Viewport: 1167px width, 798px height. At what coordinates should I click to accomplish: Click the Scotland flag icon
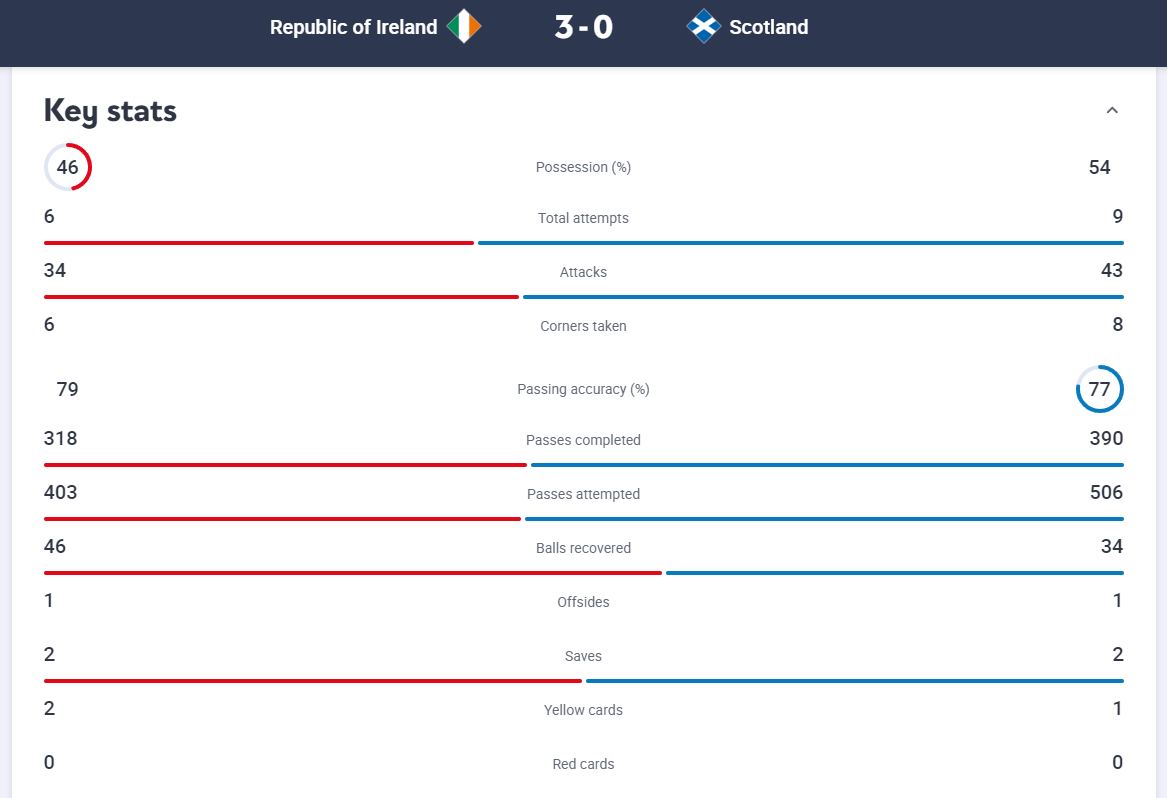point(704,27)
